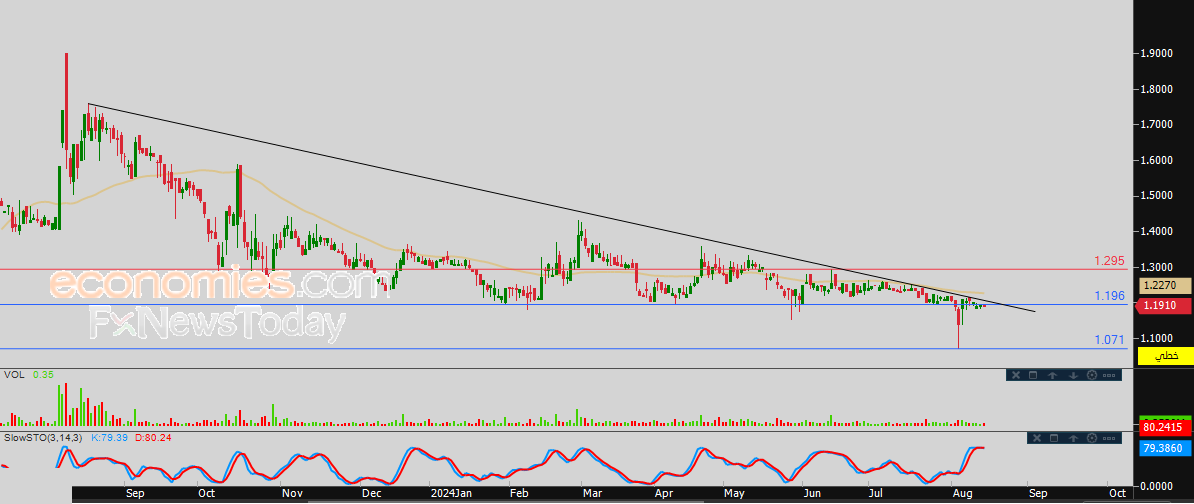Select the VOL indicator label
This screenshot has width=1194, height=504.
coord(12,375)
